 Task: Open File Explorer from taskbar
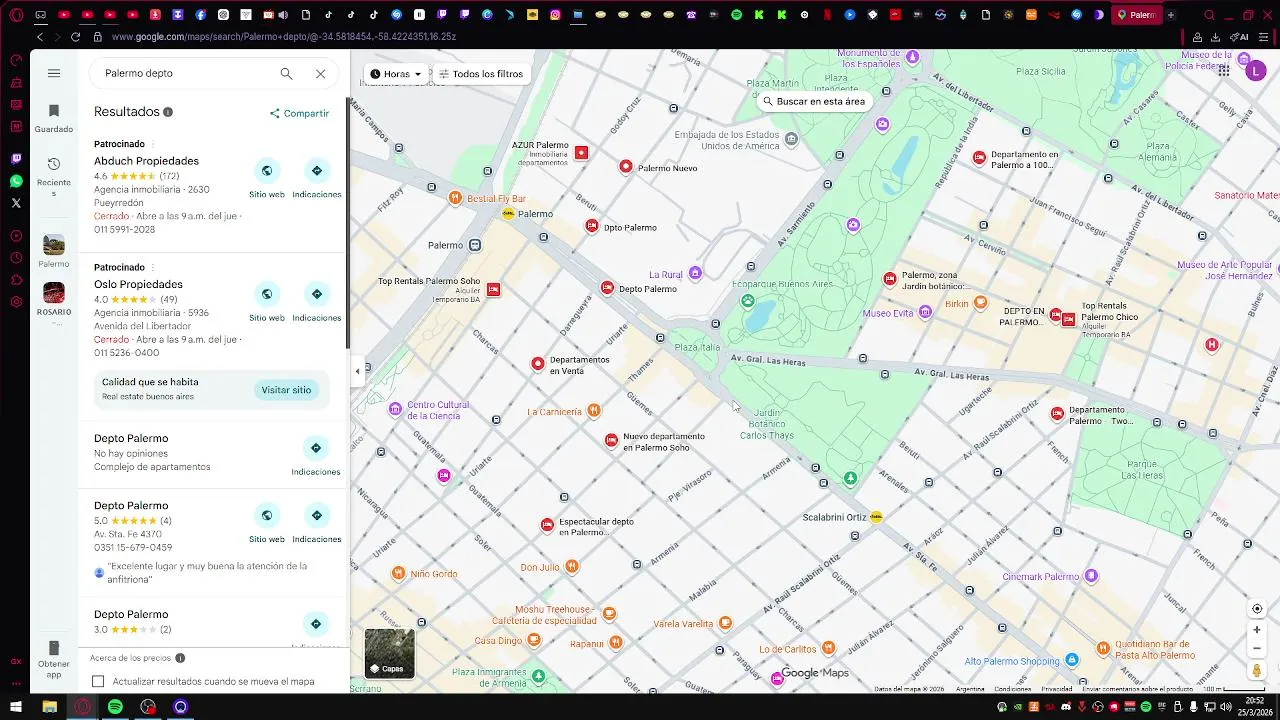point(49,707)
